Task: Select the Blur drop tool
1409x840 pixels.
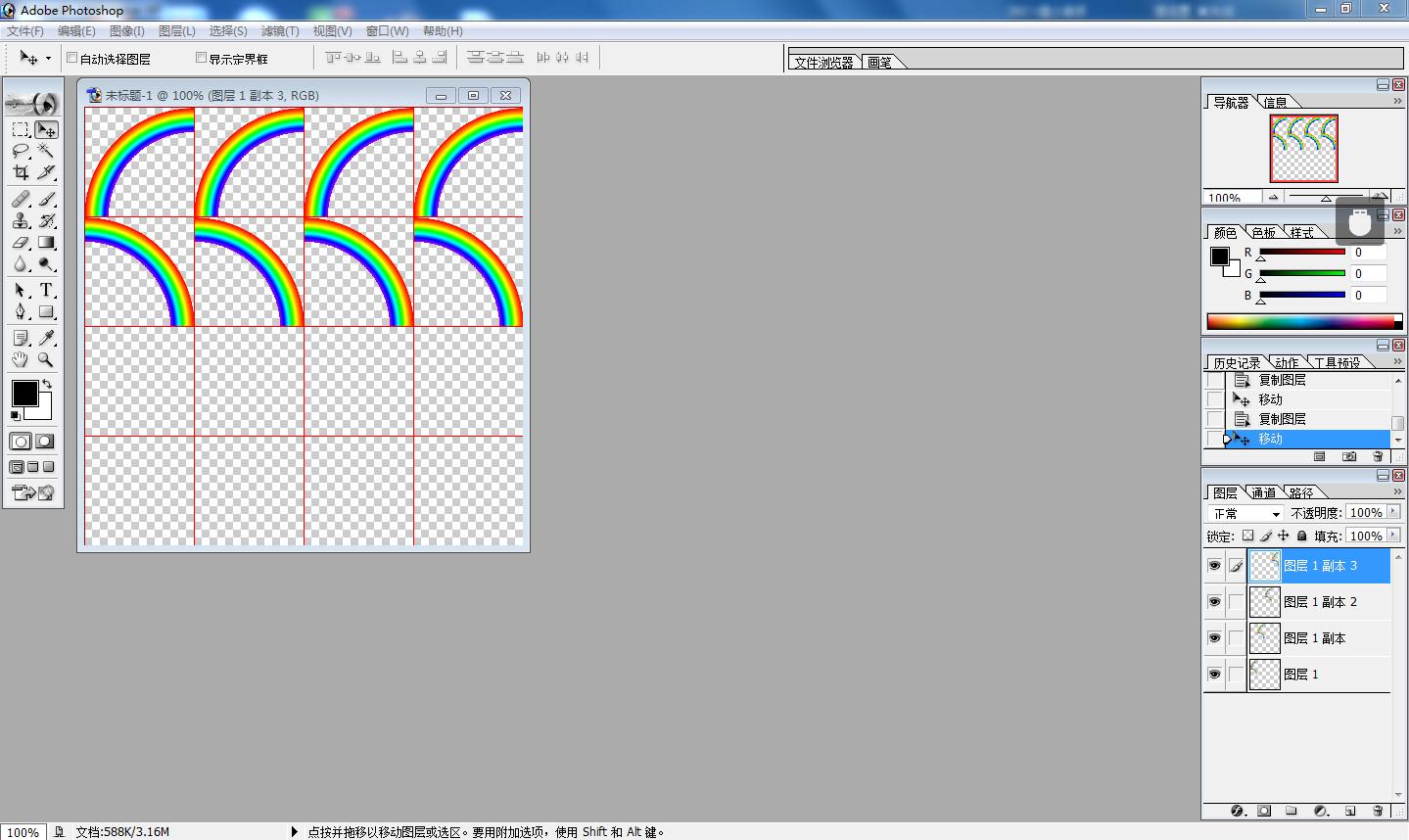Action: click(21, 263)
